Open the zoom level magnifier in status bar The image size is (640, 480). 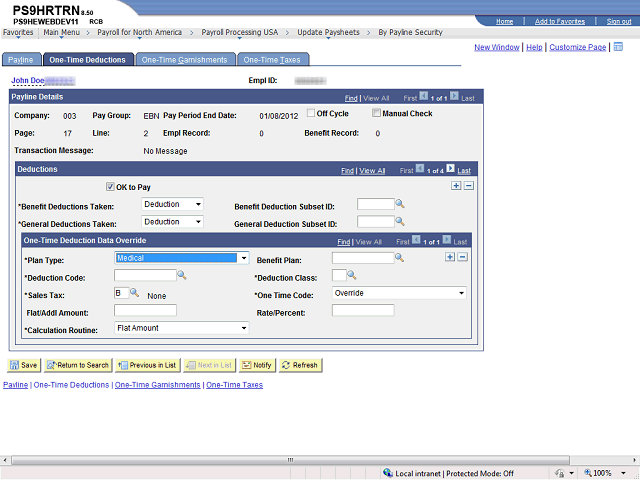588,473
